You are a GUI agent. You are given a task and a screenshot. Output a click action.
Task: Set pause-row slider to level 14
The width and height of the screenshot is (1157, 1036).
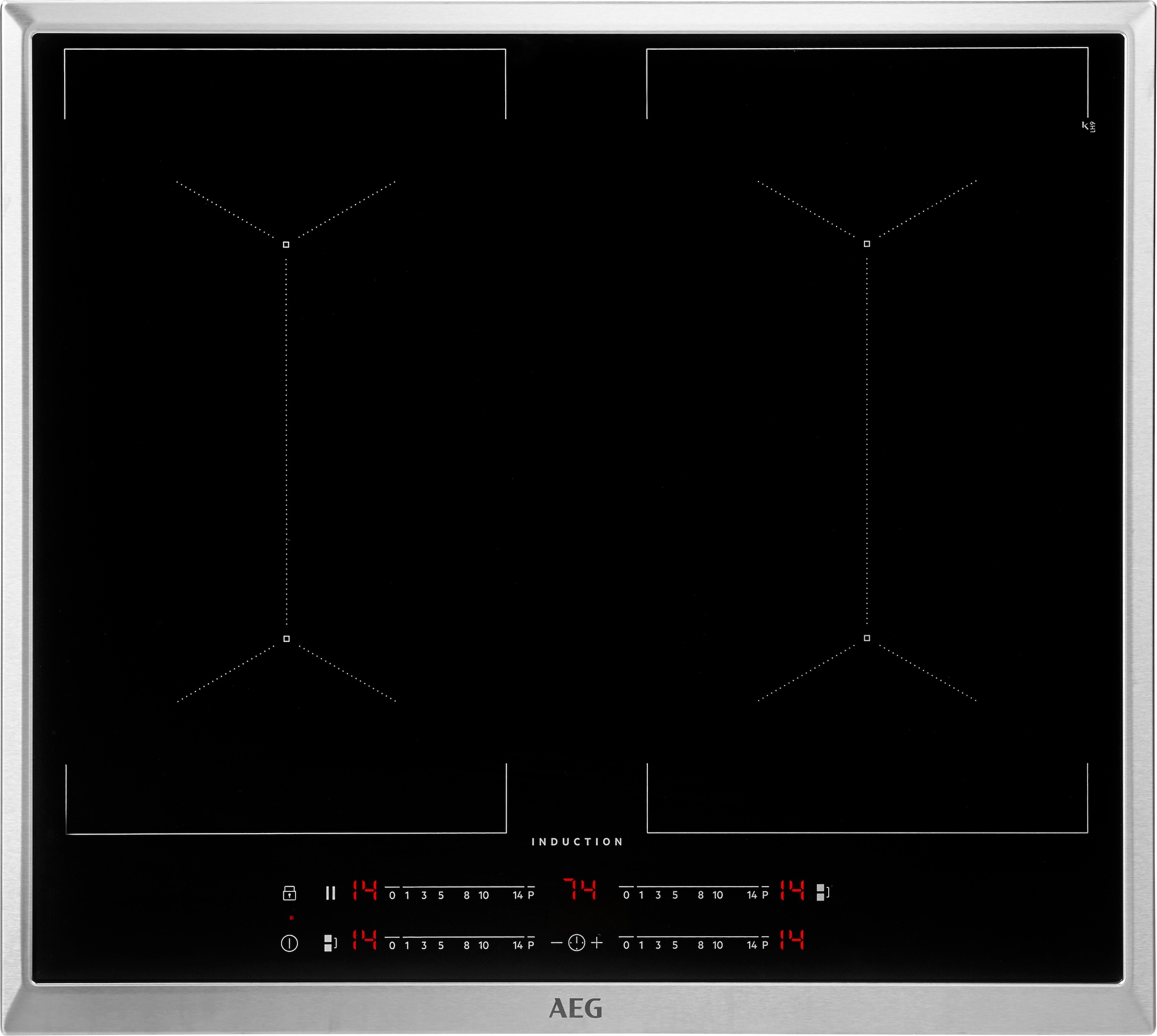pos(518,895)
